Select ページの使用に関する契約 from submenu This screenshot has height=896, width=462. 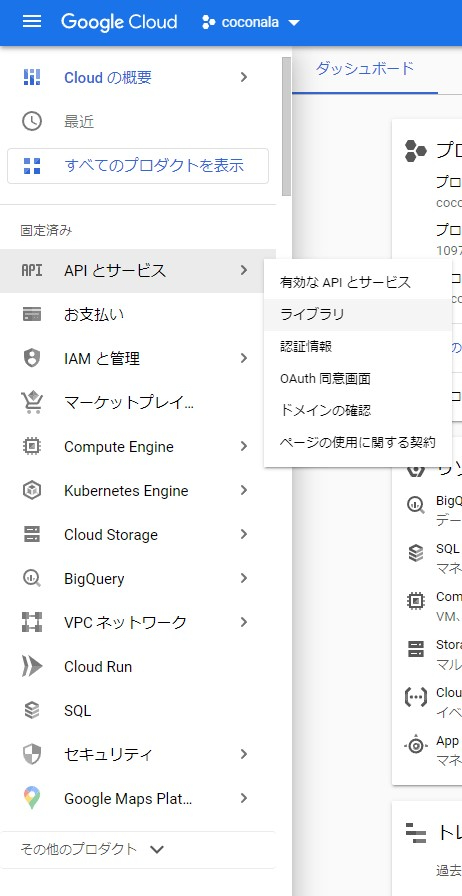[x=358, y=442]
